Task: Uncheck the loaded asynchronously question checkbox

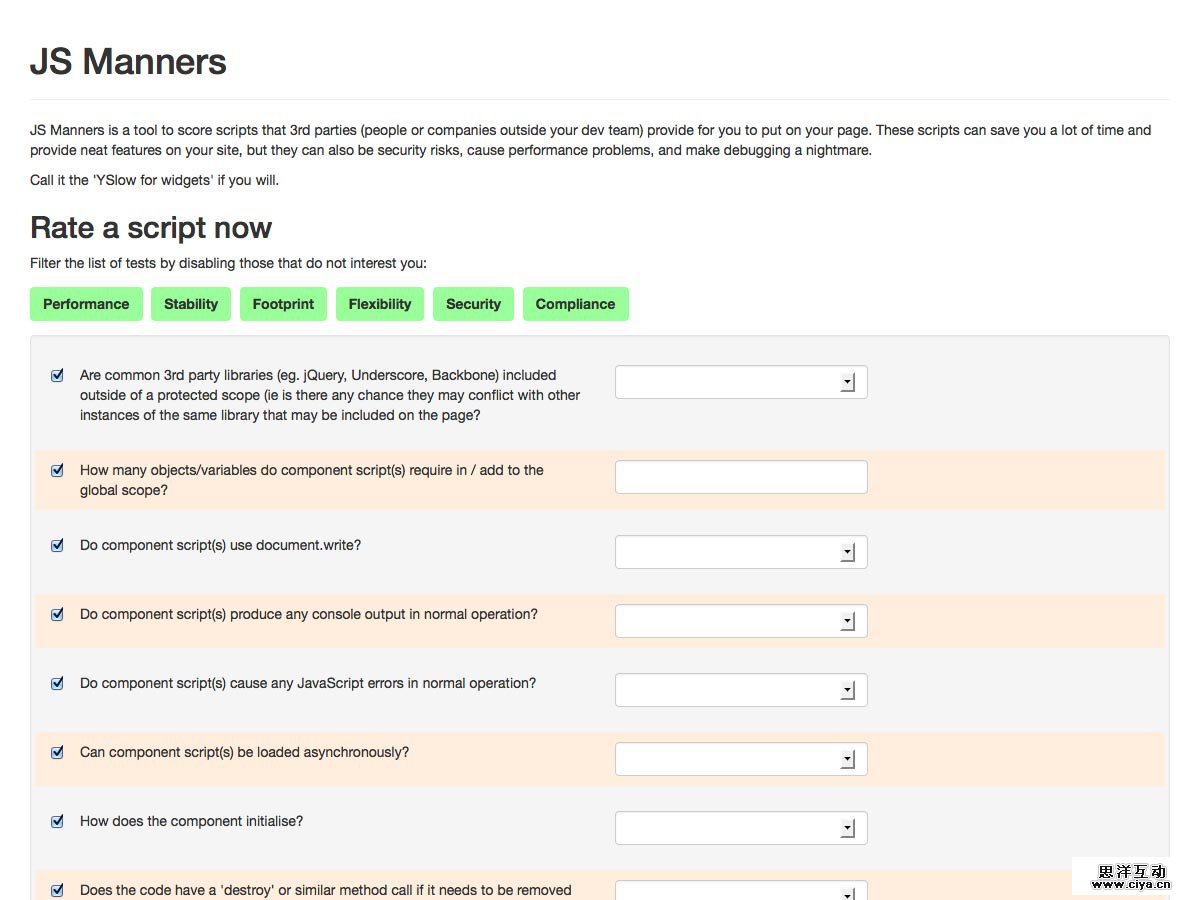Action: [57, 753]
